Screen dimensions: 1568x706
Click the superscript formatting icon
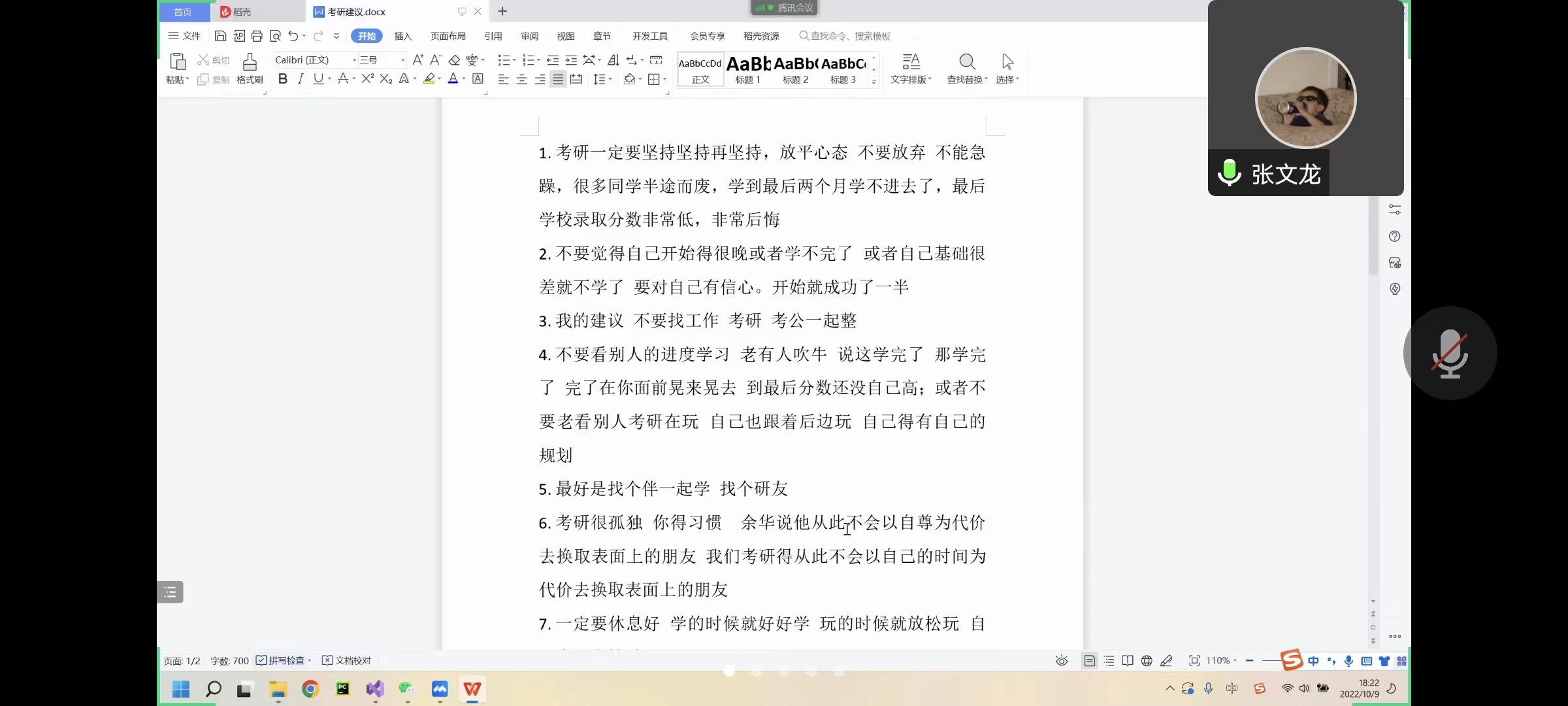coord(367,79)
